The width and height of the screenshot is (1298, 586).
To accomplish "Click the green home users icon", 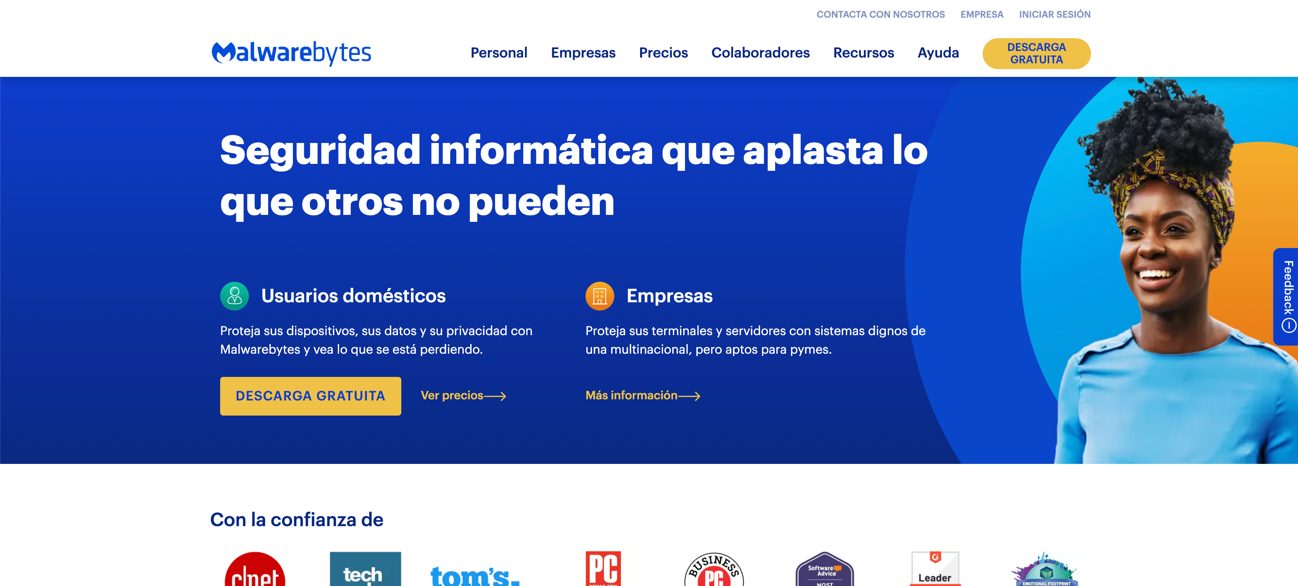I will pos(234,296).
